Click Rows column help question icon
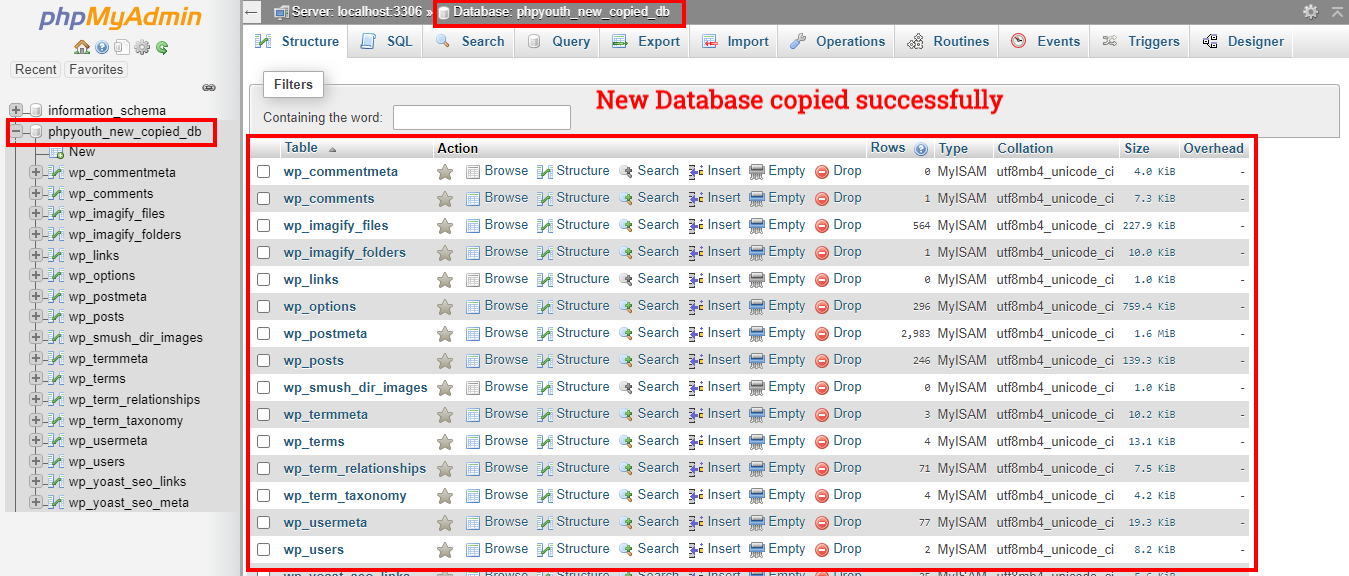1349x576 pixels. point(920,149)
